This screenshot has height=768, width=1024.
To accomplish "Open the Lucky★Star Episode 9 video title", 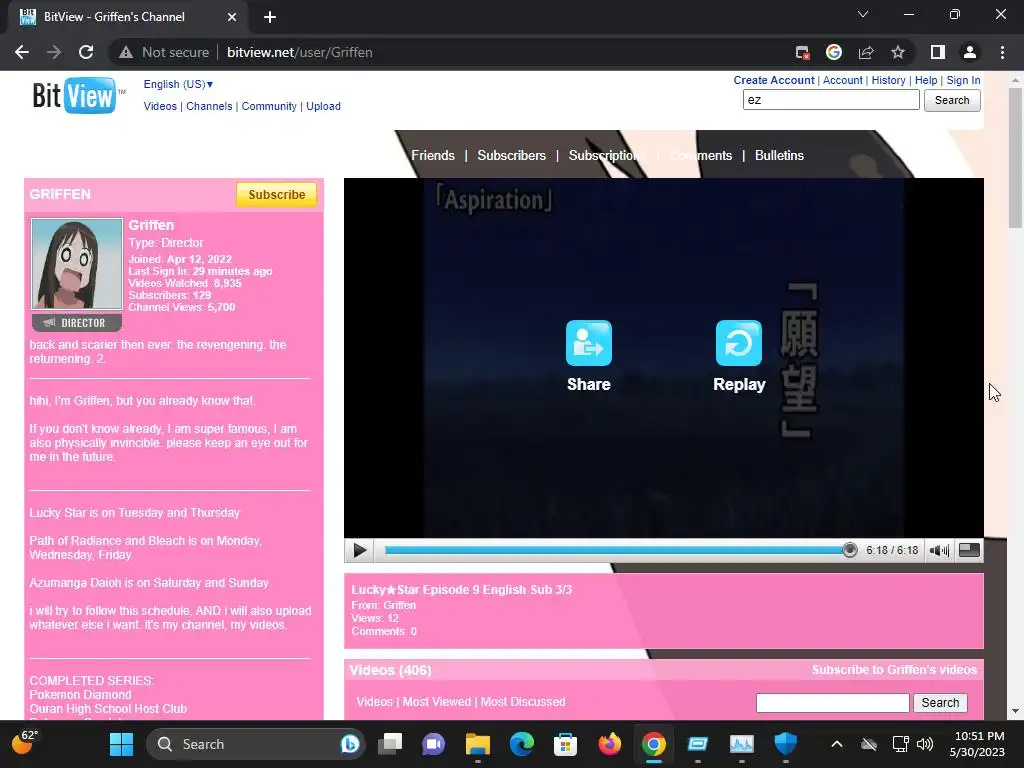I will (x=462, y=590).
